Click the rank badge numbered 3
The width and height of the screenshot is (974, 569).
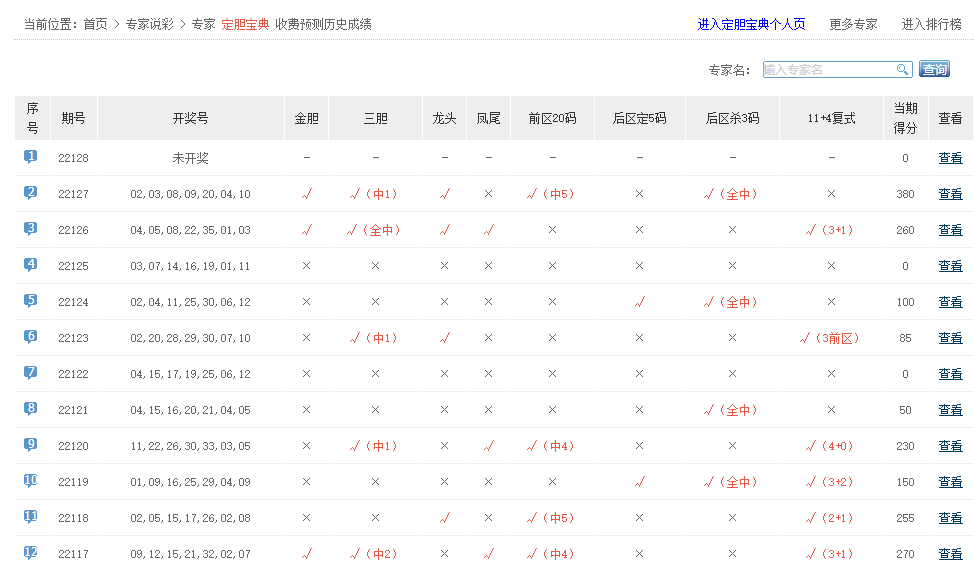pos(31,229)
